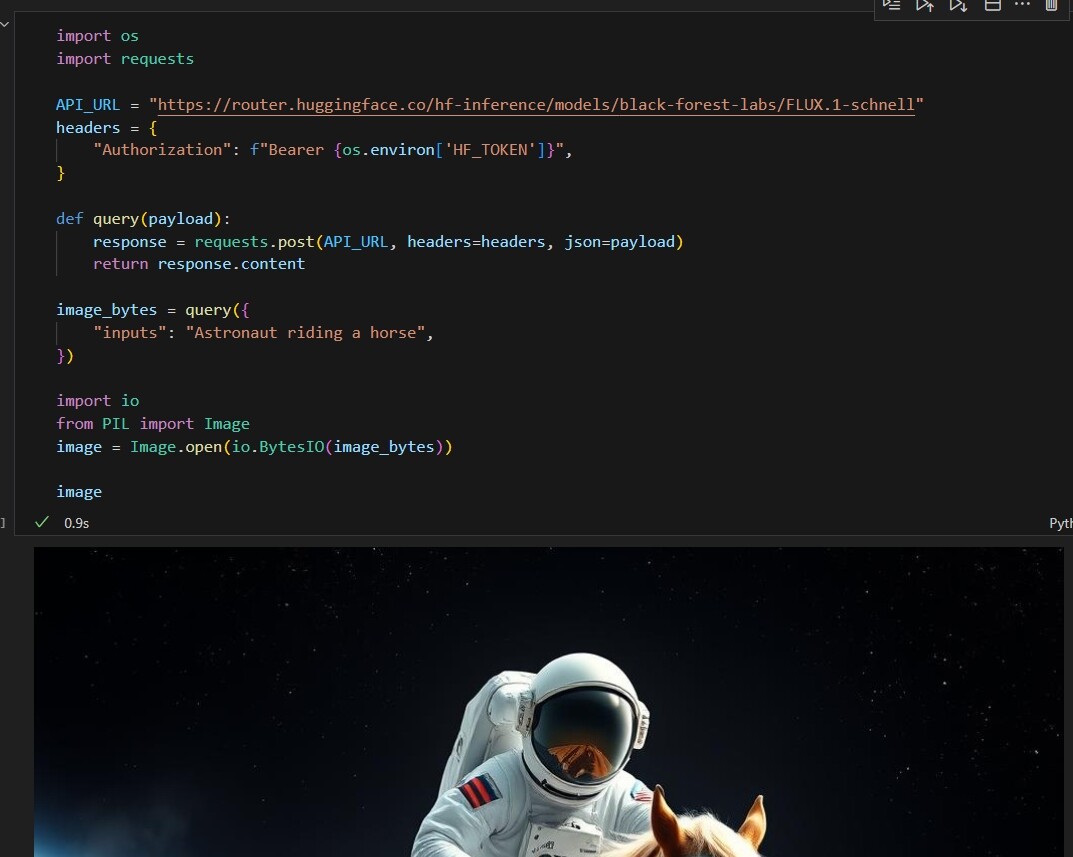1073x857 pixels.
Task: Execute the cell and below
Action: click(x=958, y=6)
